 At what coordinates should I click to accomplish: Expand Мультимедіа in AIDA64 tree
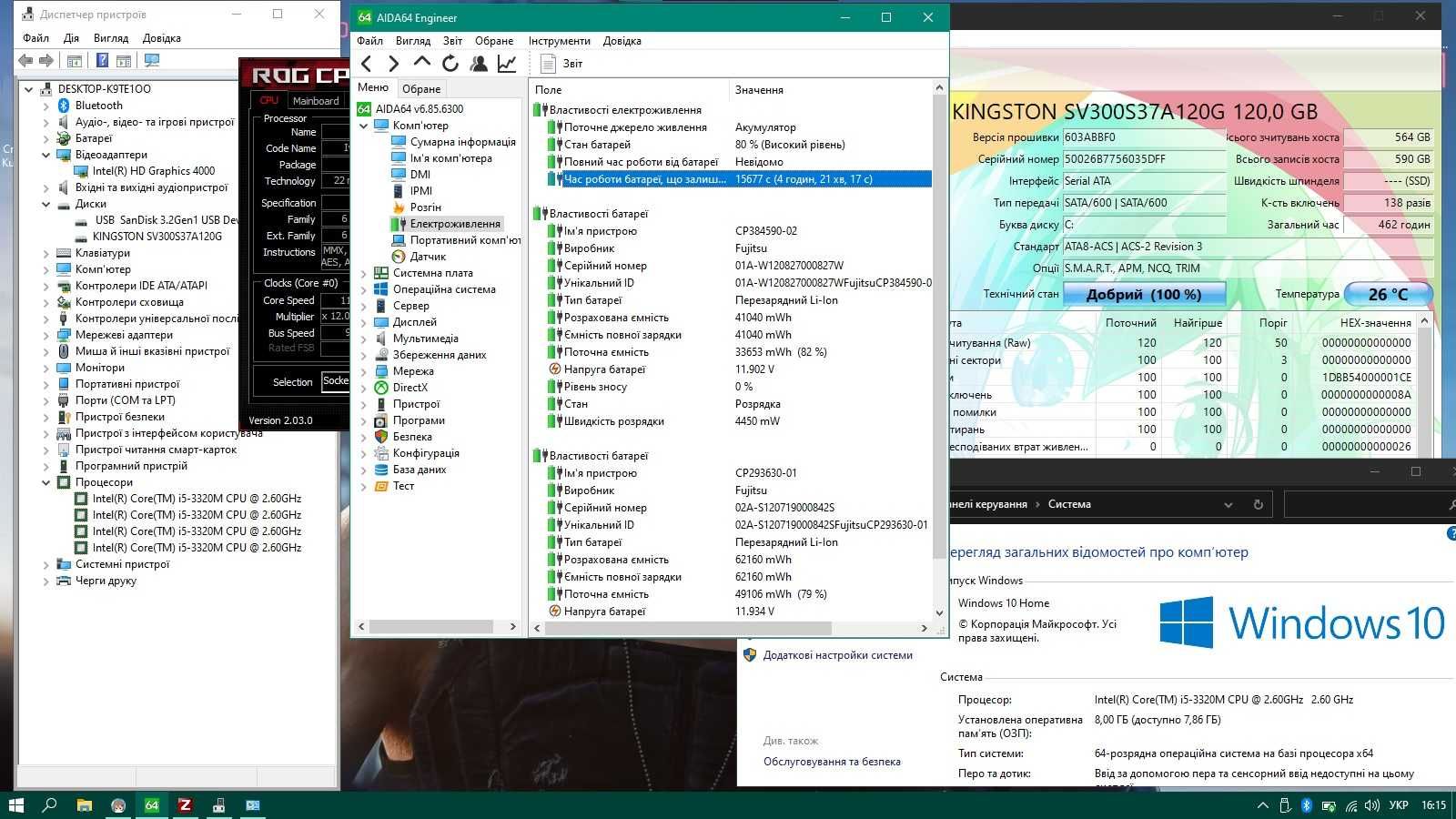(364, 339)
